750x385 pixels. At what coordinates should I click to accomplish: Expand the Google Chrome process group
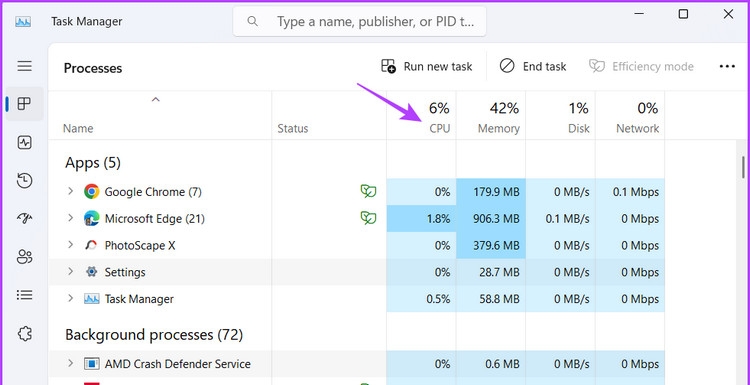(x=70, y=191)
